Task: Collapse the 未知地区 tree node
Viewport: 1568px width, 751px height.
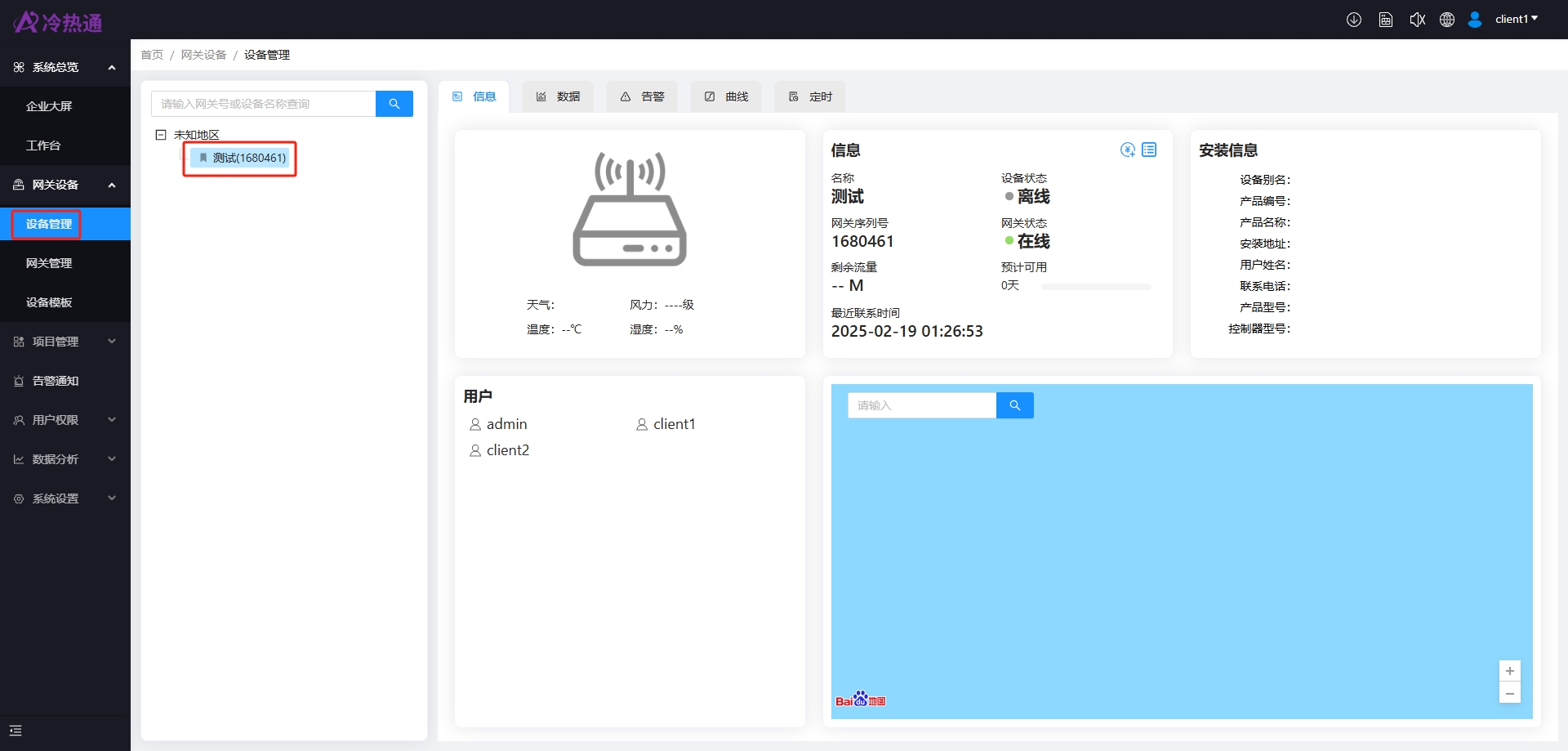Action: 161,135
